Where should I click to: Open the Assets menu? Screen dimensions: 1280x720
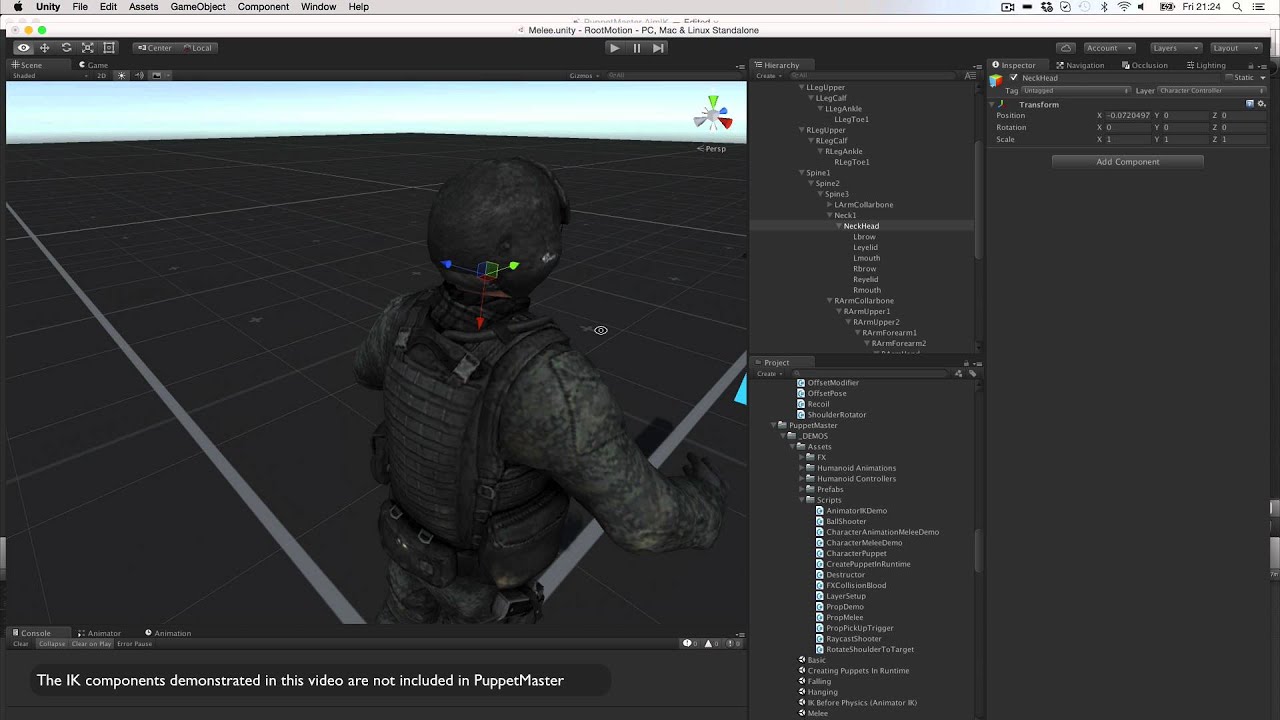pos(143,7)
